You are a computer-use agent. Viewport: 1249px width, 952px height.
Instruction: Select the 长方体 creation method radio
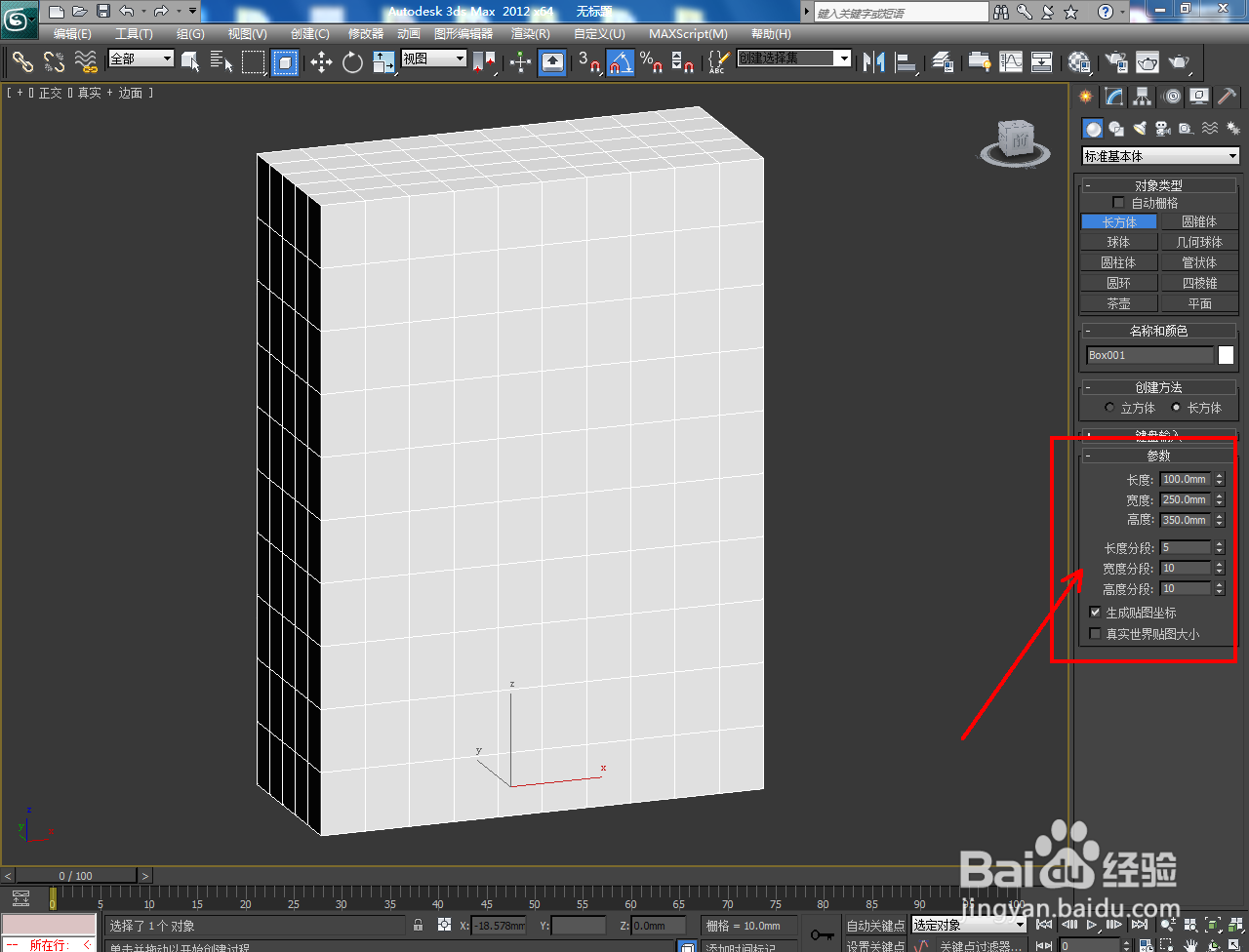tap(1176, 408)
